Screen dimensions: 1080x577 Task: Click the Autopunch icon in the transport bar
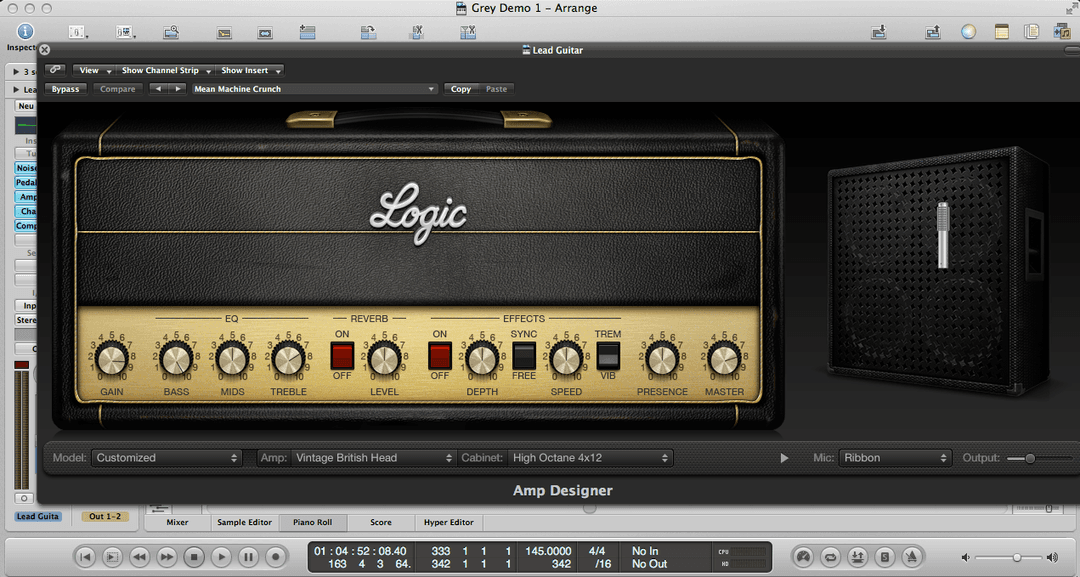pos(857,557)
